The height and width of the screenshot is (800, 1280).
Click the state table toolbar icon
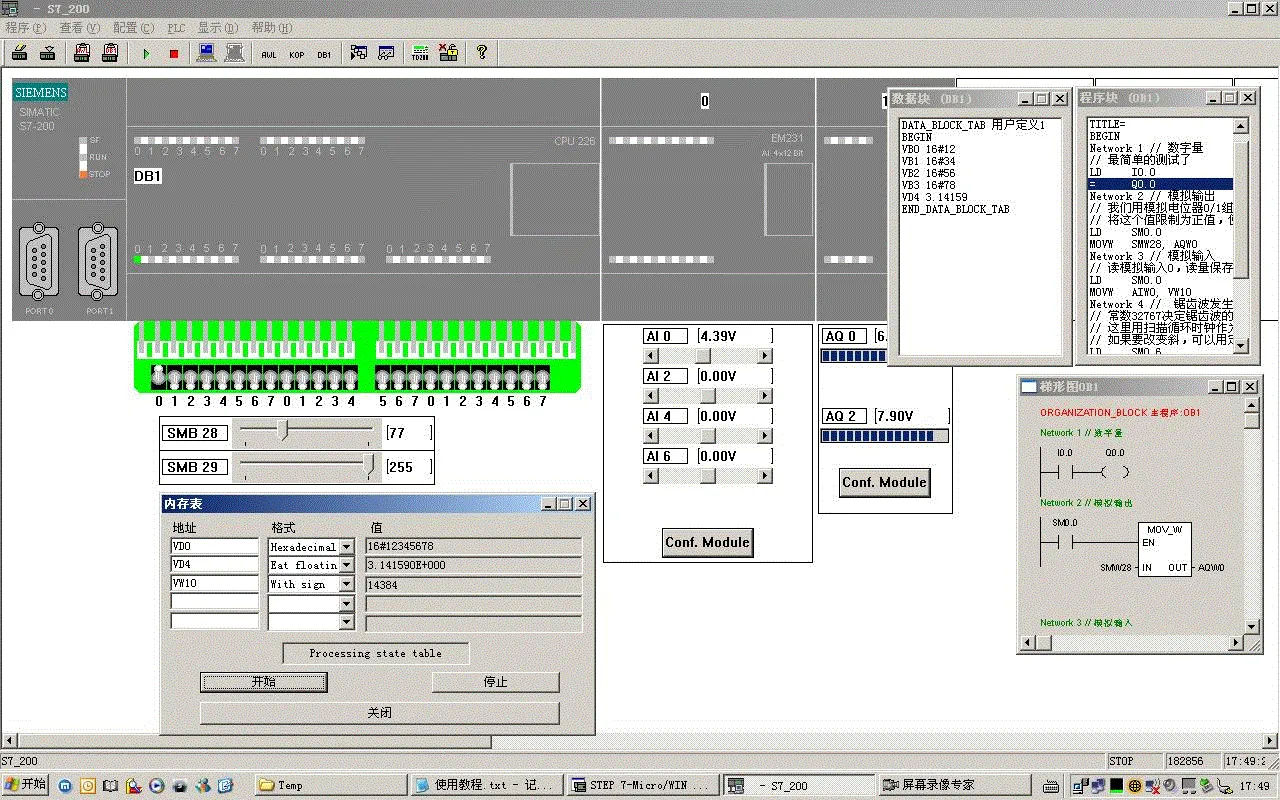358,53
